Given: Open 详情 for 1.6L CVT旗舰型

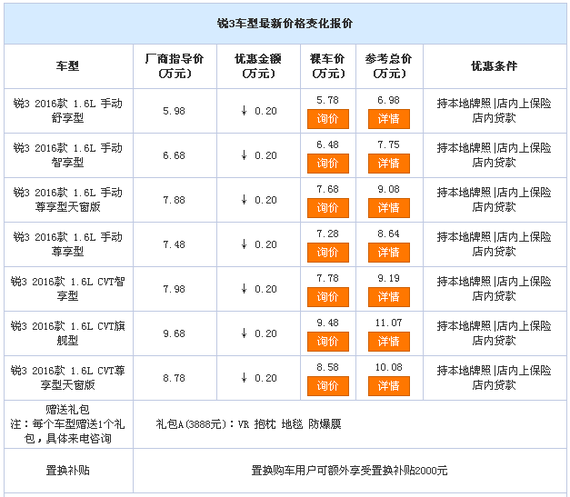Looking at the screenshot, I should pyautogui.click(x=389, y=341).
